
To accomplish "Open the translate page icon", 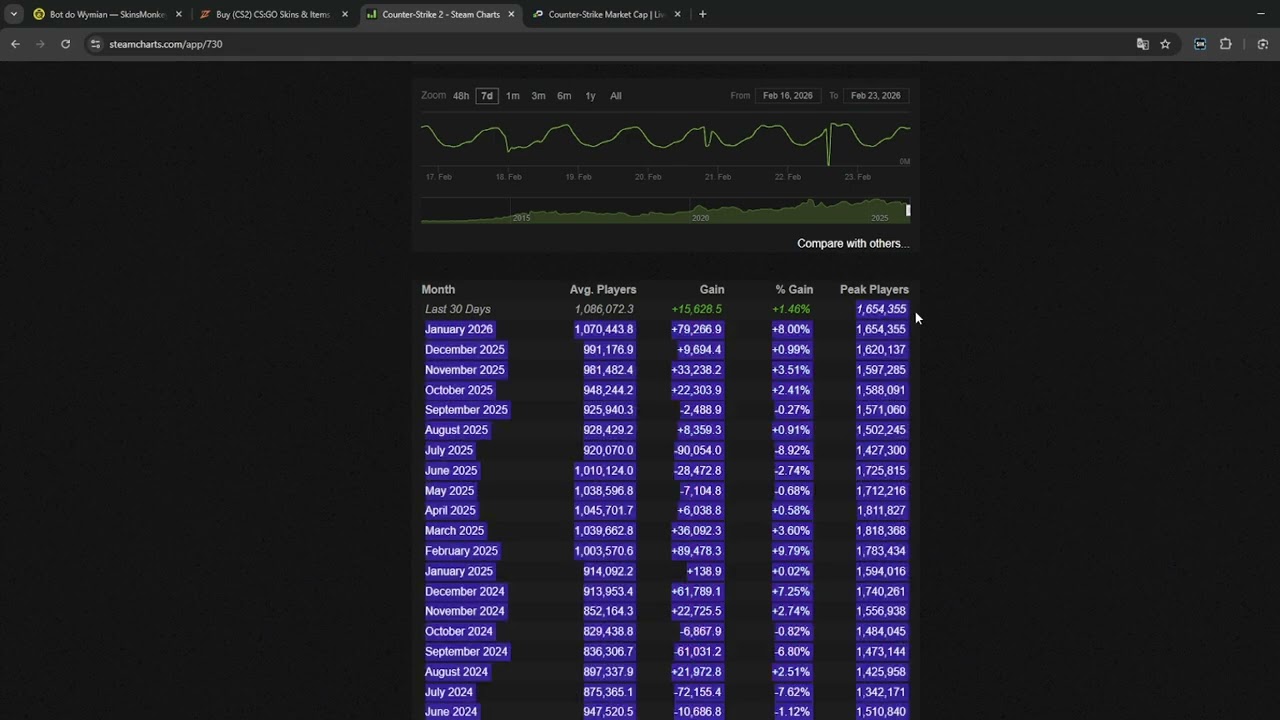I will tap(1142, 44).
